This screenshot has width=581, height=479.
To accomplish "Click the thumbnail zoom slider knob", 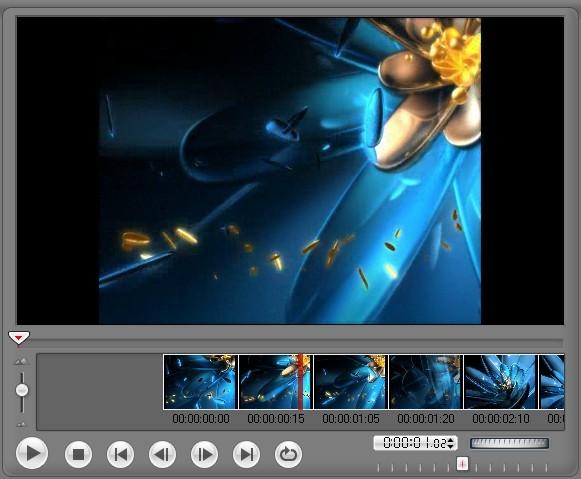I will (x=22, y=390).
